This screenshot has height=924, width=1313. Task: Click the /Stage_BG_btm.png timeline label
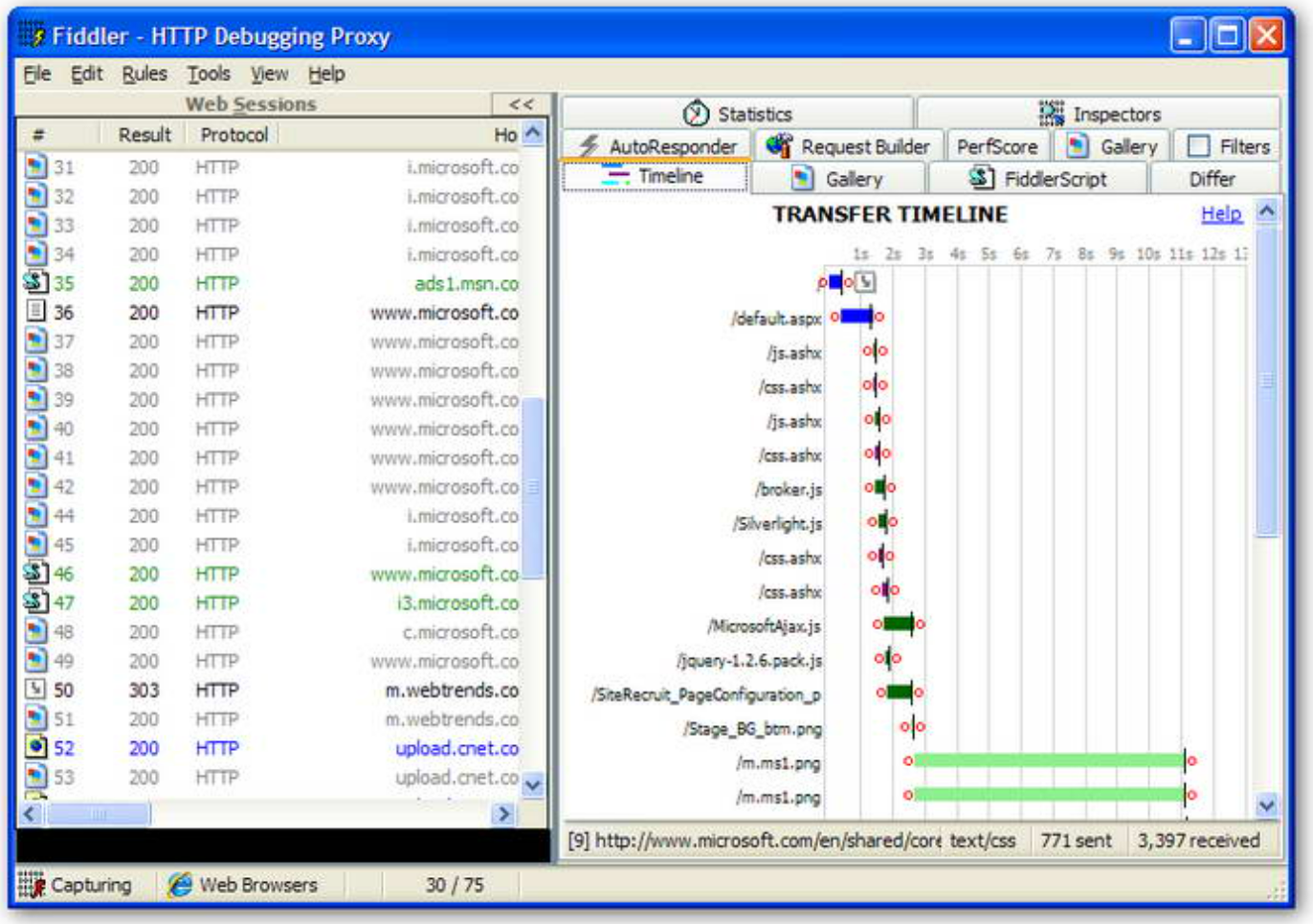[752, 730]
